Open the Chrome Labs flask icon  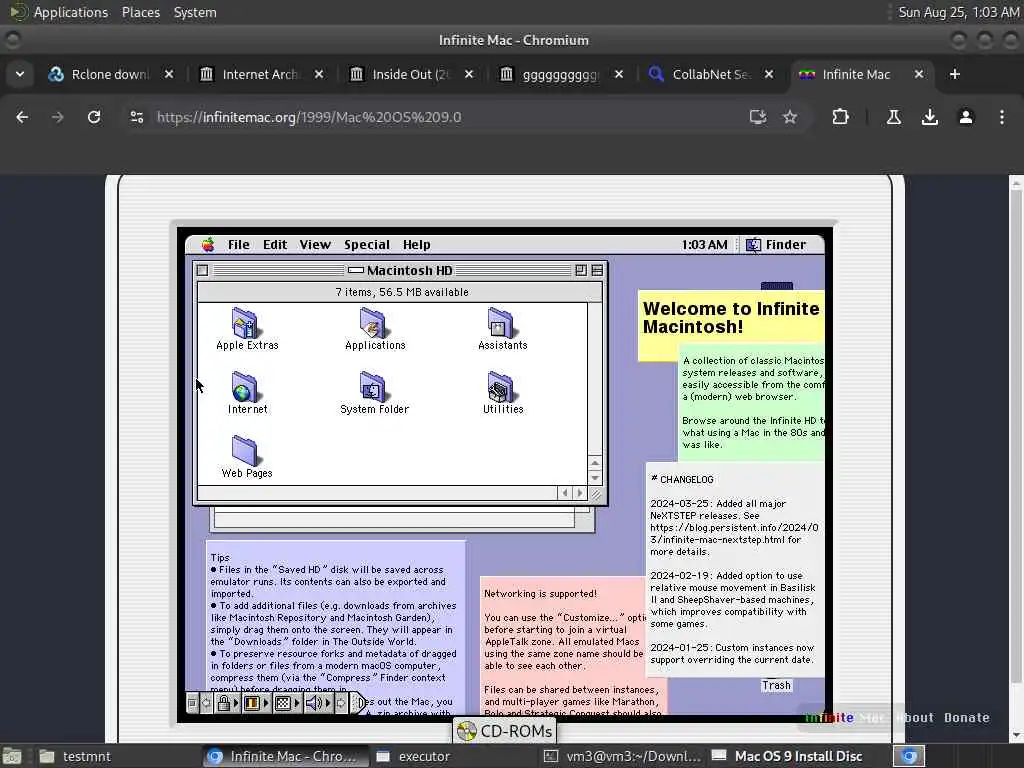[893, 117]
